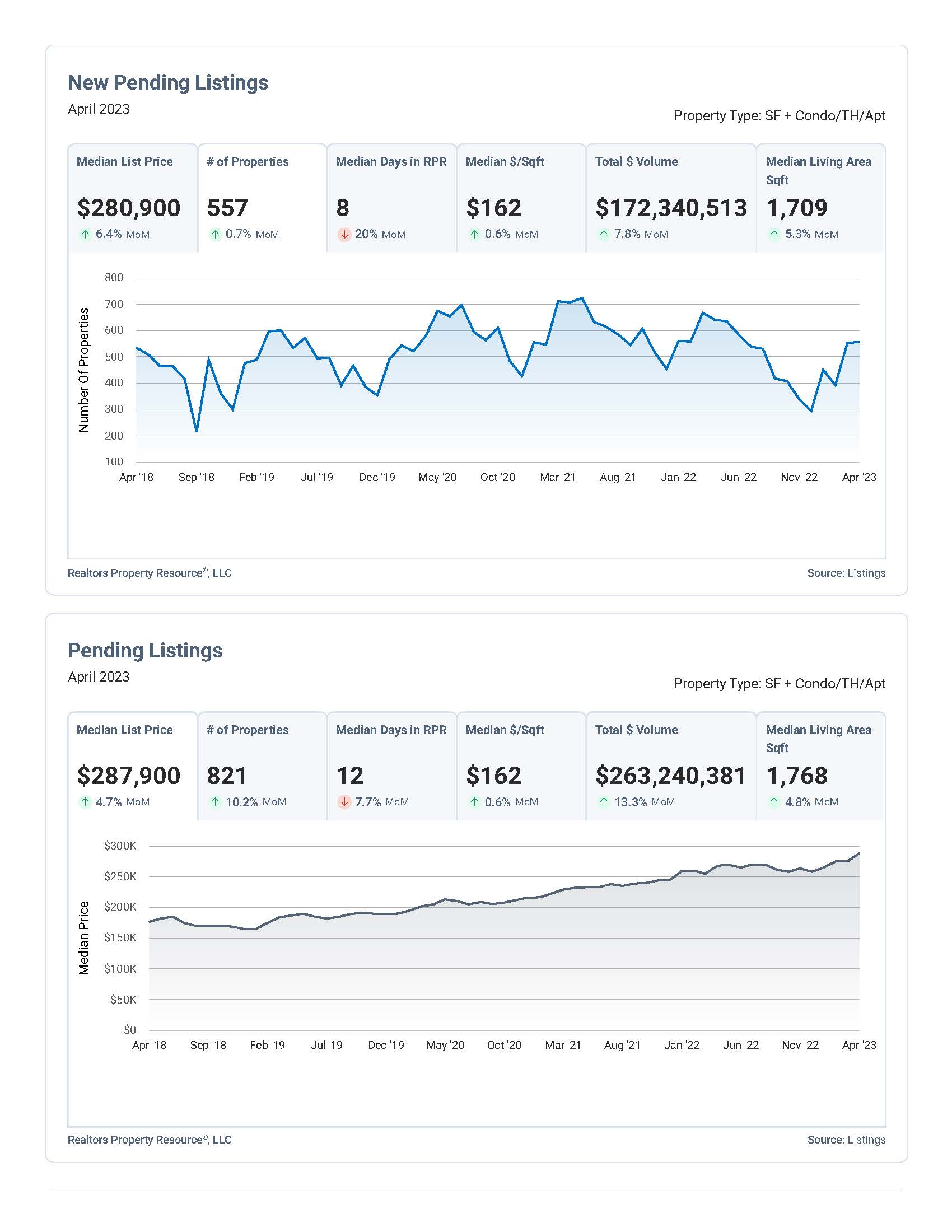Click green up arrow beside 13.3% MoM

(604, 801)
